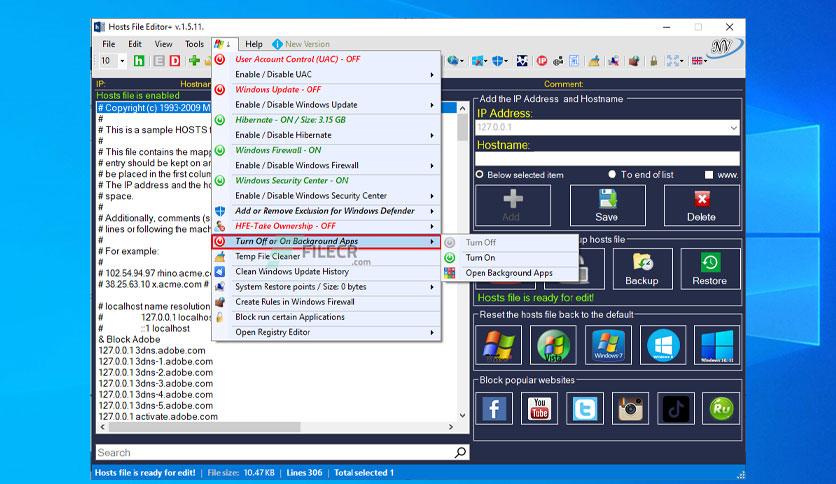The width and height of the screenshot is (836, 484).
Task: Select 'To end of list' radio button
Action: pyautogui.click(x=612, y=174)
